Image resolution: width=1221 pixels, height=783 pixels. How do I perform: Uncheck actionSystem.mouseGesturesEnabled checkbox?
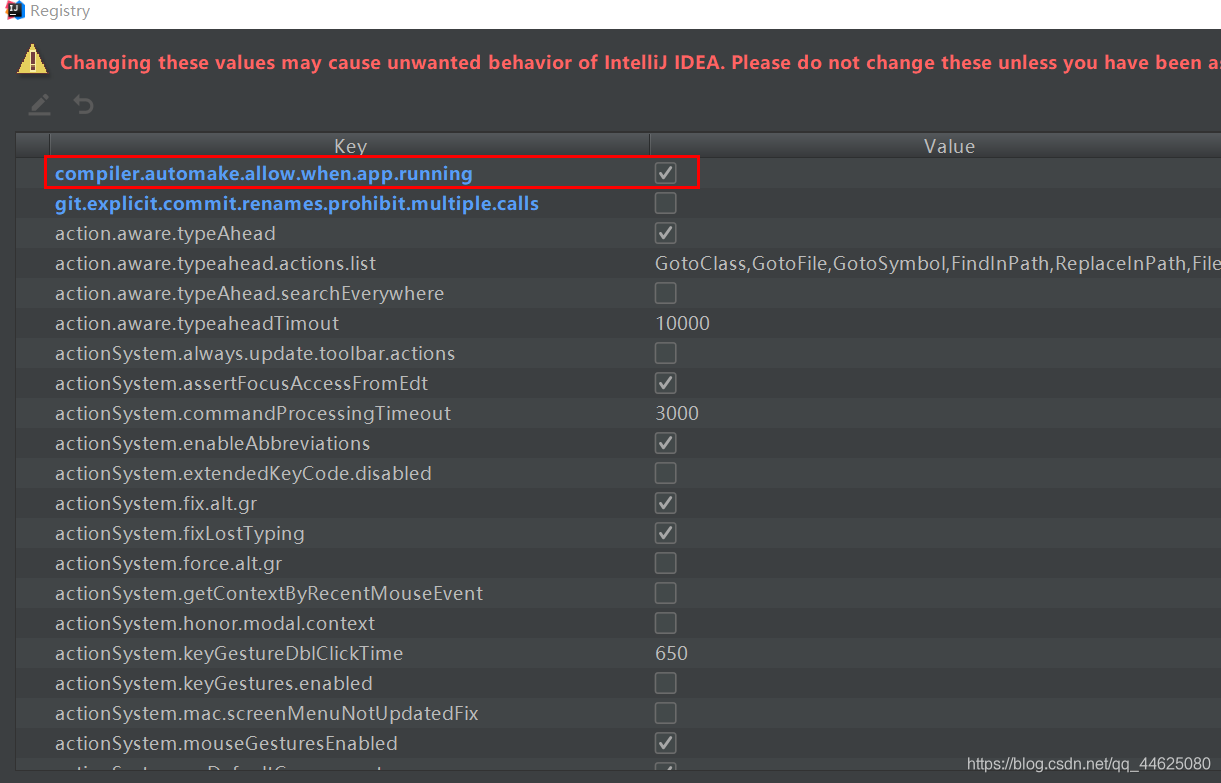665,743
